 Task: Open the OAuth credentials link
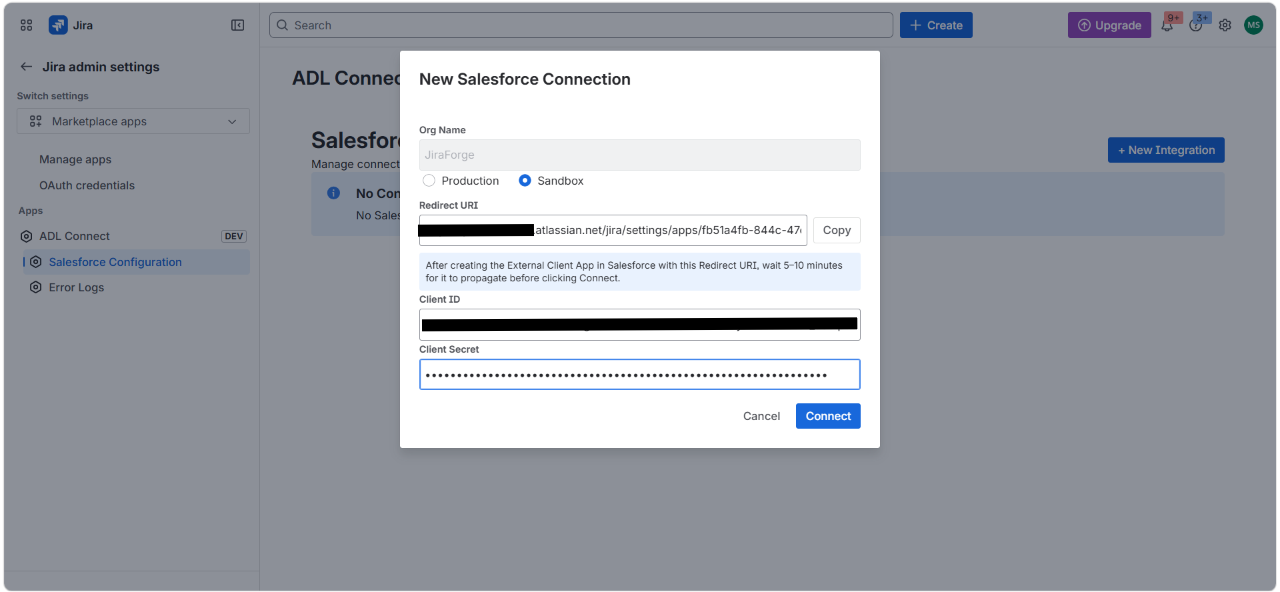coord(87,185)
